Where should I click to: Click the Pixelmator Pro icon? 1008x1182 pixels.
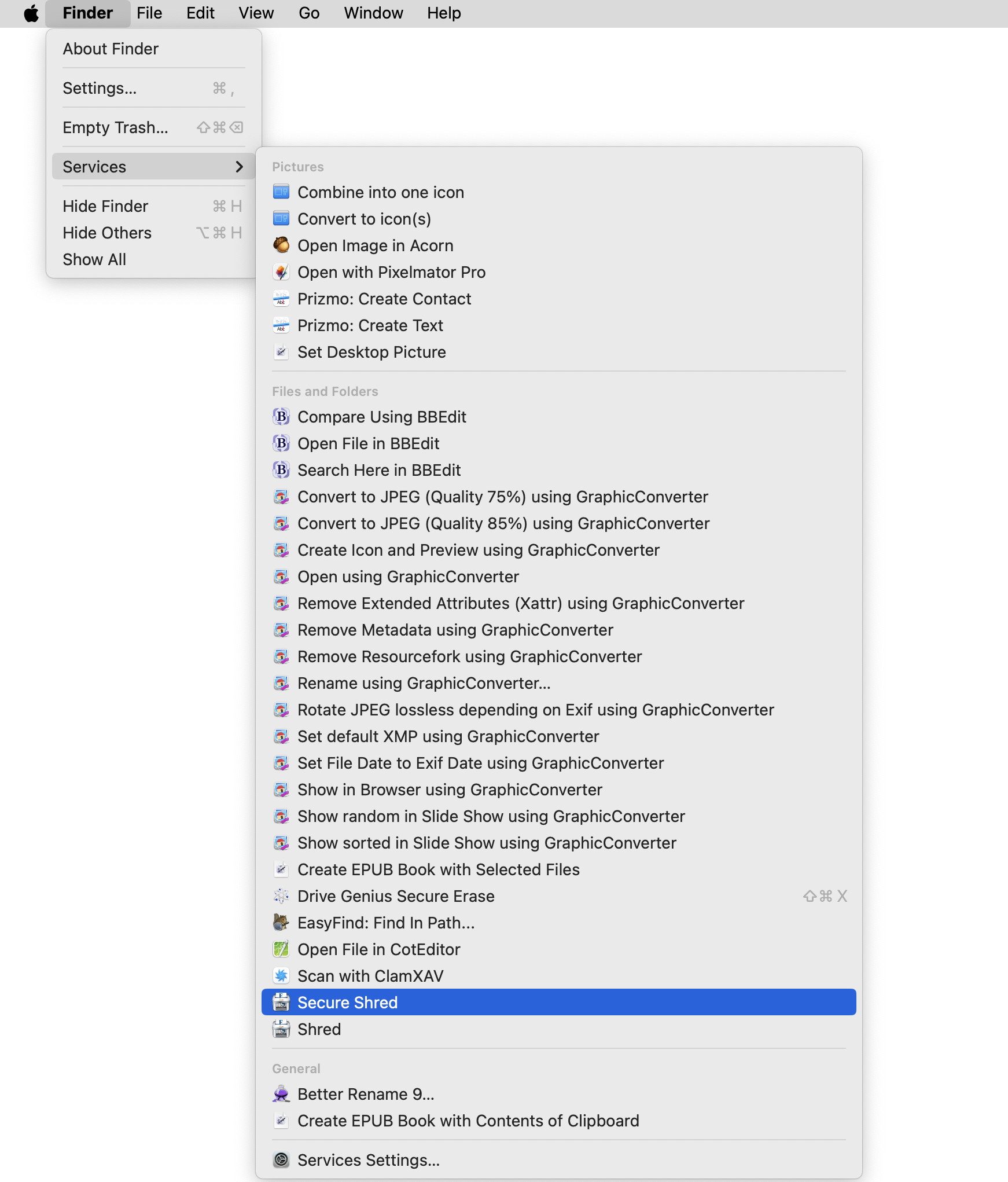pyautogui.click(x=281, y=272)
